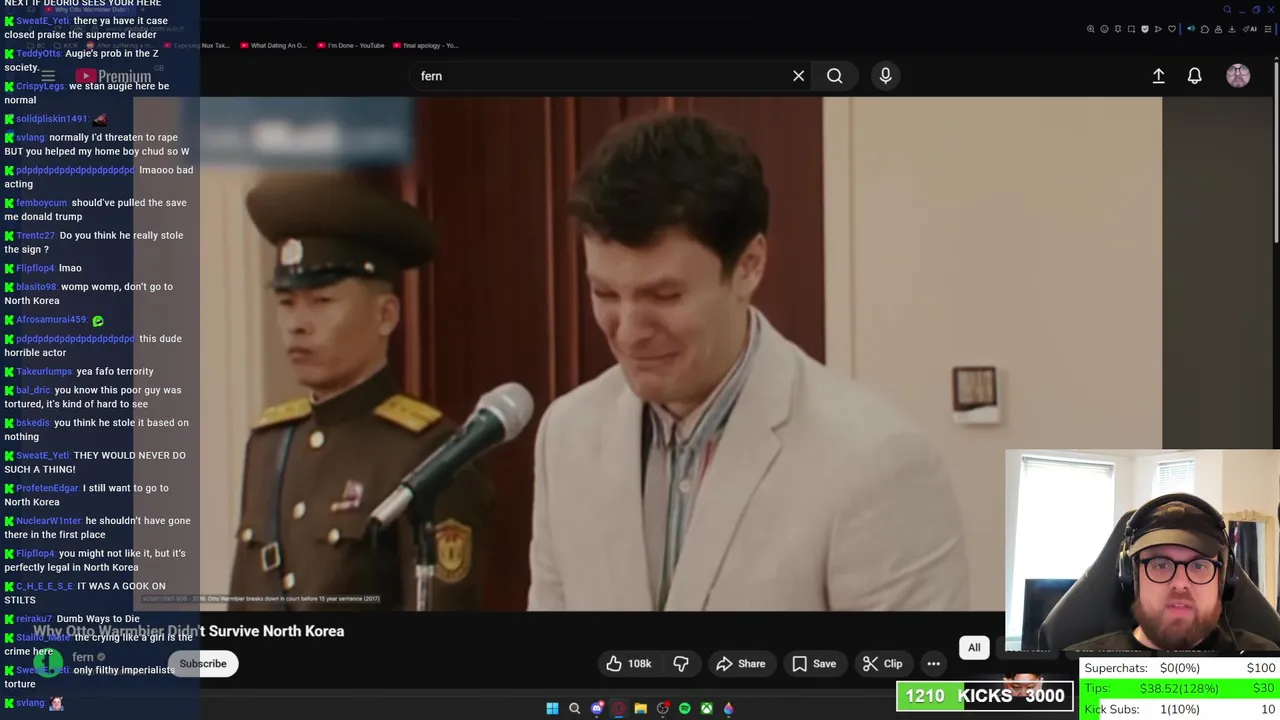This screenshot has width=1280, height=720.
Task: Open the Windows Start menu
Action: [x=552, y=708]
